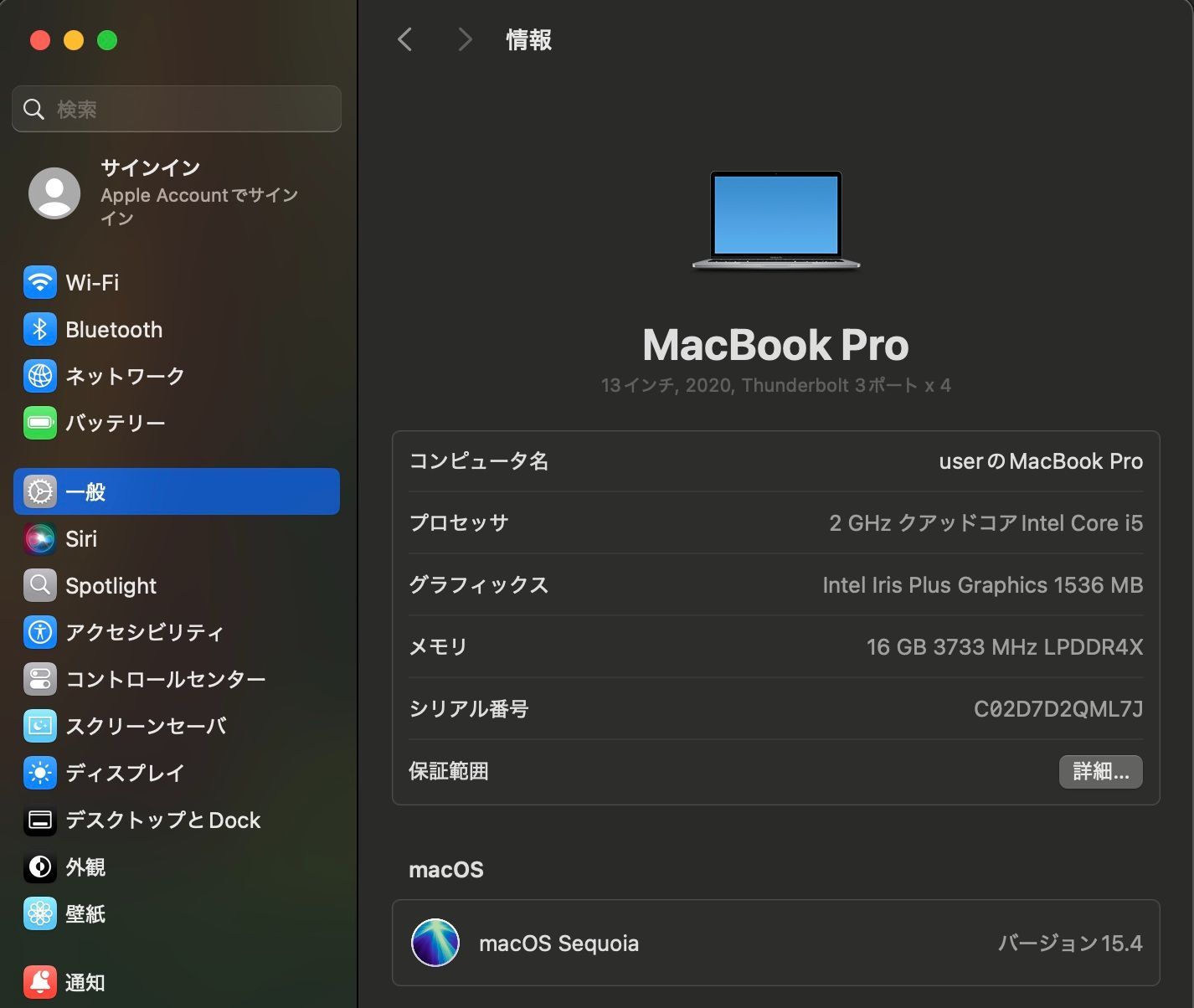Click the 保証範囲 label
Screen dimensions: 1194x1008
[x=448, y=771]
